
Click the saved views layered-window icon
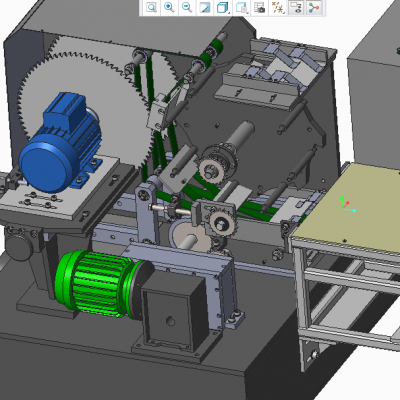pos(241,7)
